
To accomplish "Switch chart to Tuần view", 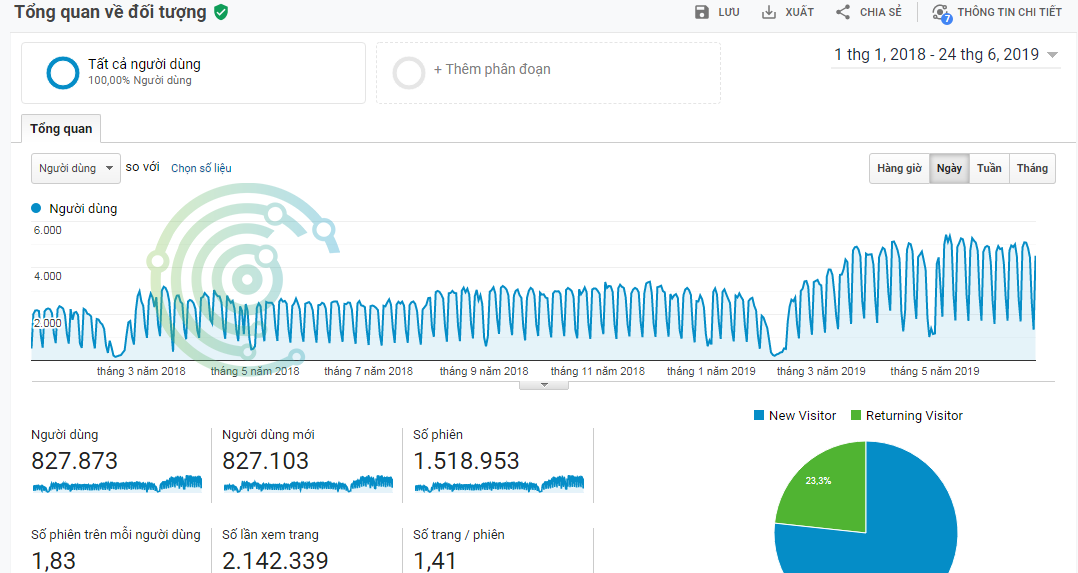I will (x=989, y=169).
